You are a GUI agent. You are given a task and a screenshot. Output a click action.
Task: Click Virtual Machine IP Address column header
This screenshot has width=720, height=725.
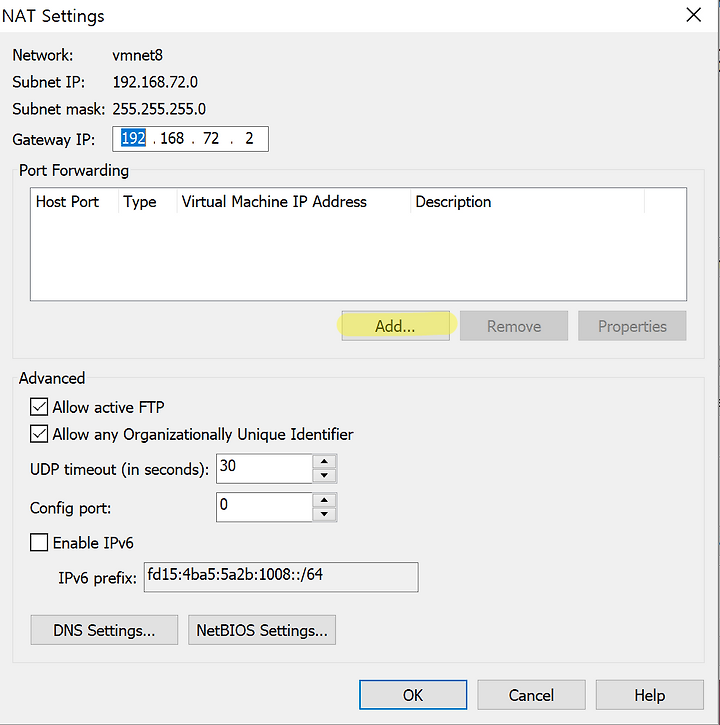(294, 202)
